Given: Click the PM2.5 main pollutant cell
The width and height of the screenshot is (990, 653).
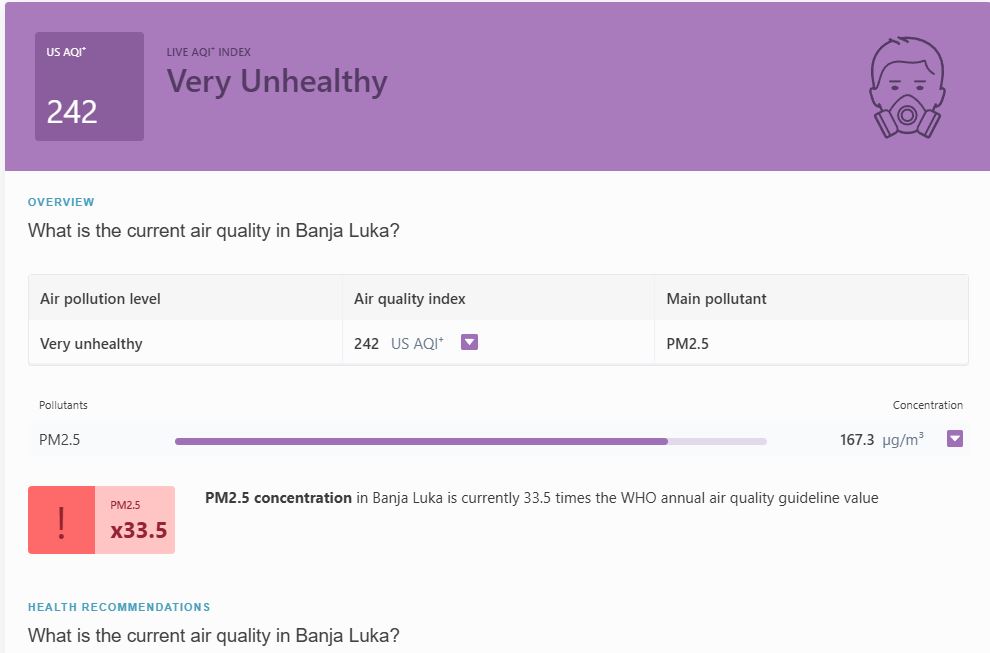Looking at the screenshot, I should (688, 344).
